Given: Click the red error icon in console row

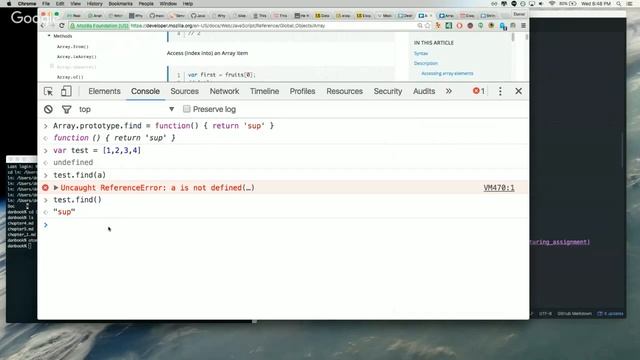Looking at the screenshot, I should click(x=45, y=188).
